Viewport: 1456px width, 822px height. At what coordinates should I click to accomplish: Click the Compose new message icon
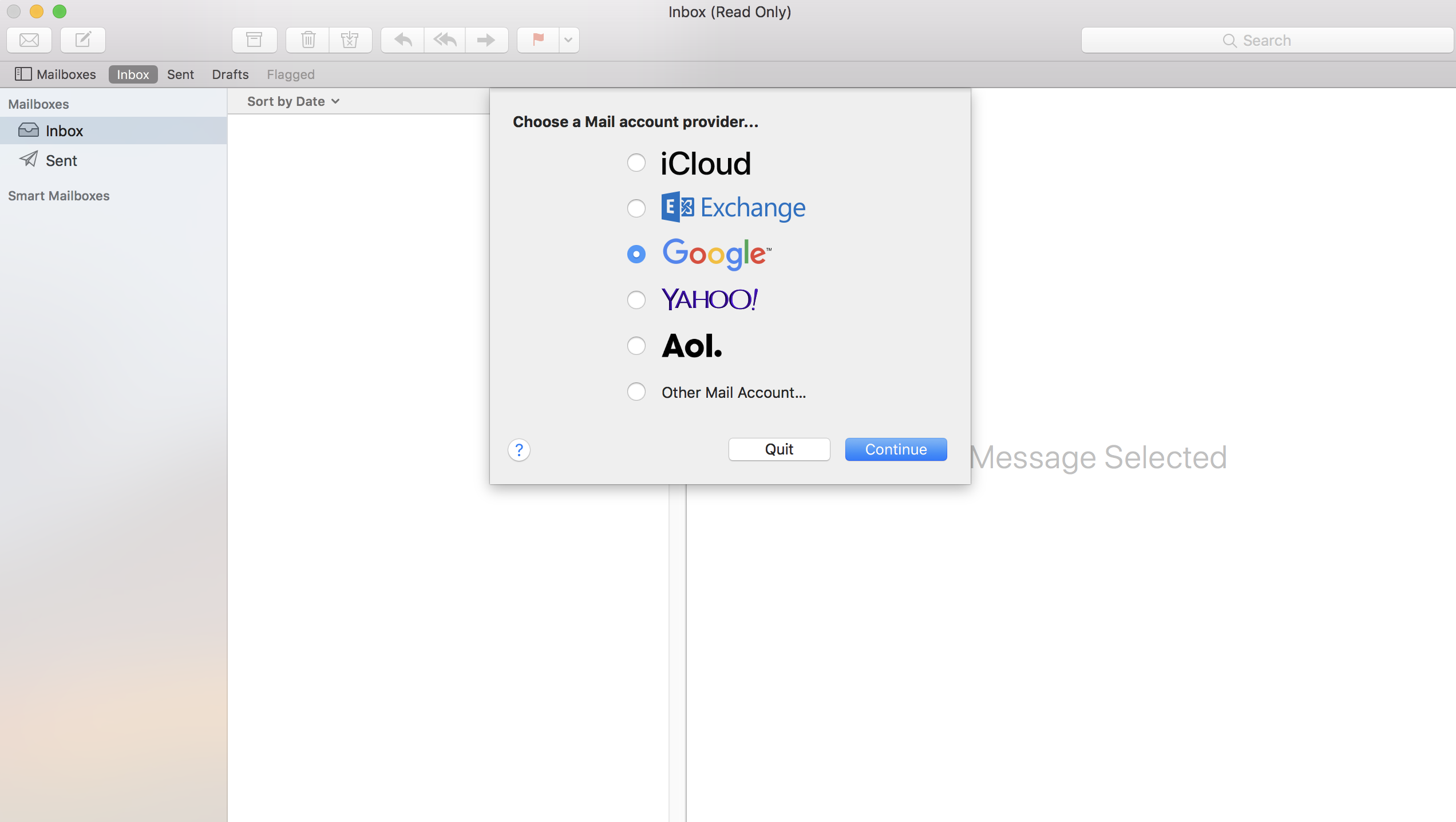pos(83,40)
